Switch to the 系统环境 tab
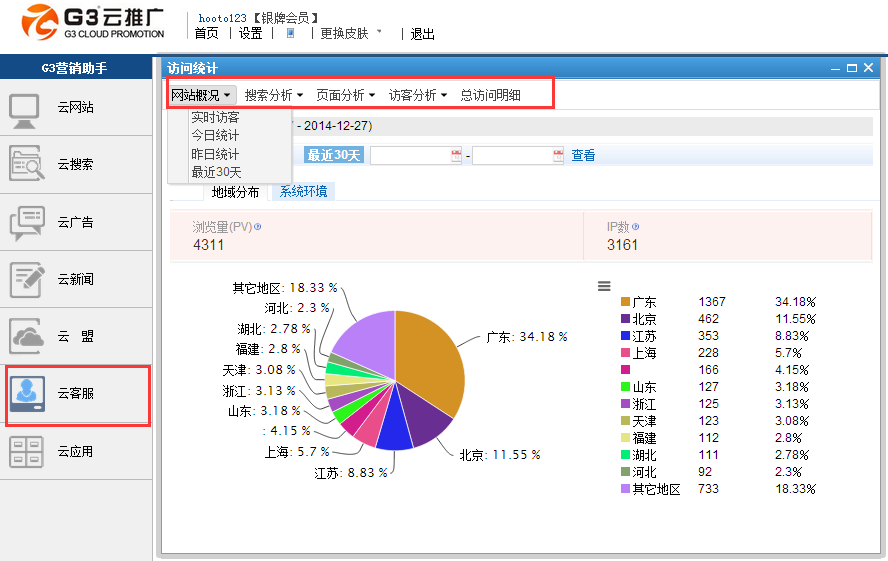Screen dimensions: 888x561 [304, 191]
